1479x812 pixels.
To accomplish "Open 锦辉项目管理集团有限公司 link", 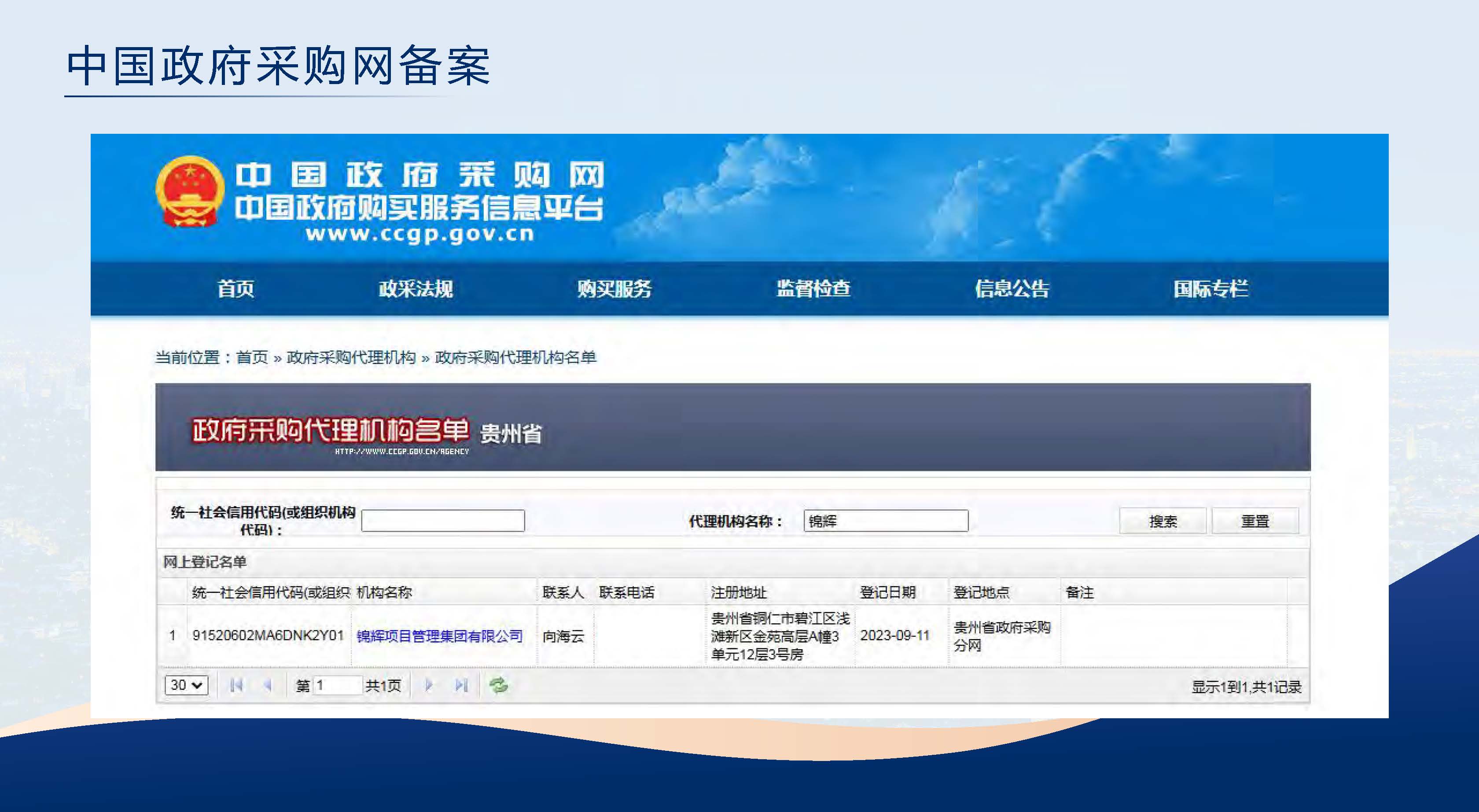I will [440, 636].
